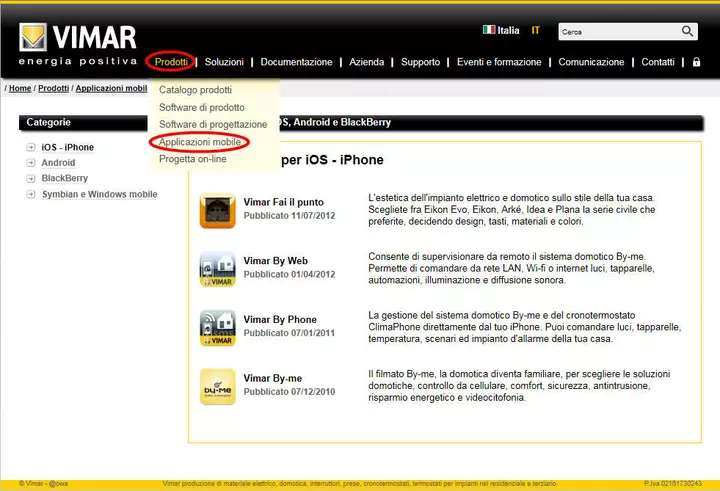Open Vimar By-me title
720x491 pixels.
coord(272,378)
